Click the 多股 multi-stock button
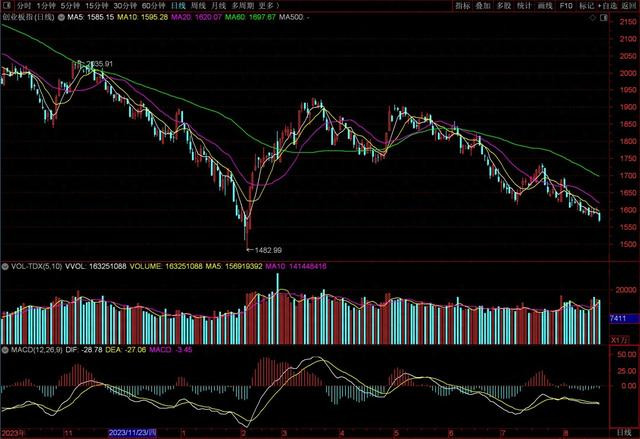Screen dimensions: 640x439 point(504,6)
